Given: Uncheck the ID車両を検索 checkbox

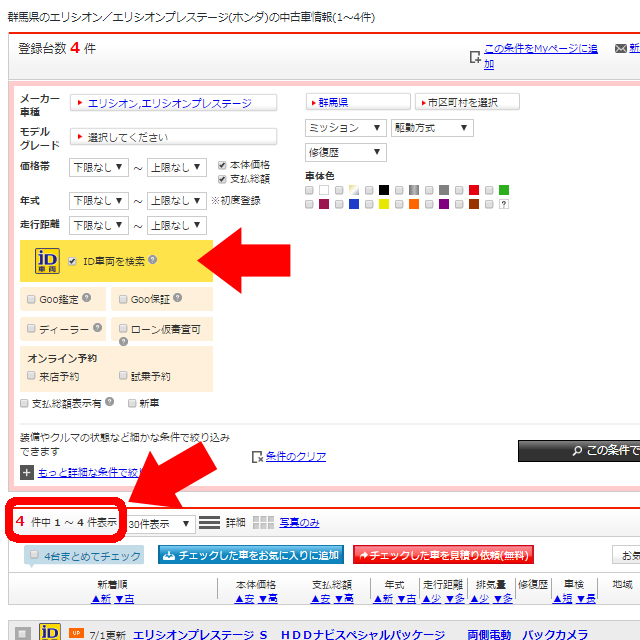Looking at the screenshot, I should 72,261.
